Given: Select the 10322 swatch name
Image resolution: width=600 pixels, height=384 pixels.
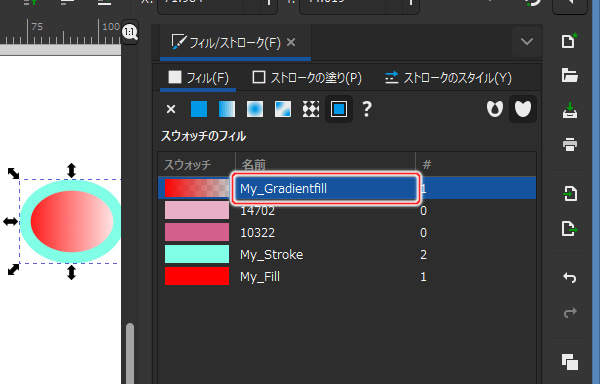Looking at the screenshot, I should [x=258, y=233].
